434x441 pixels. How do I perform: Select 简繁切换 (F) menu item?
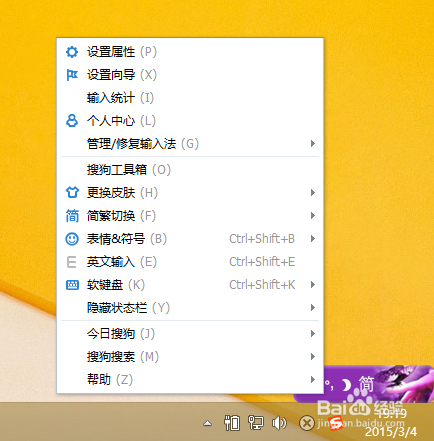point(190,216)
